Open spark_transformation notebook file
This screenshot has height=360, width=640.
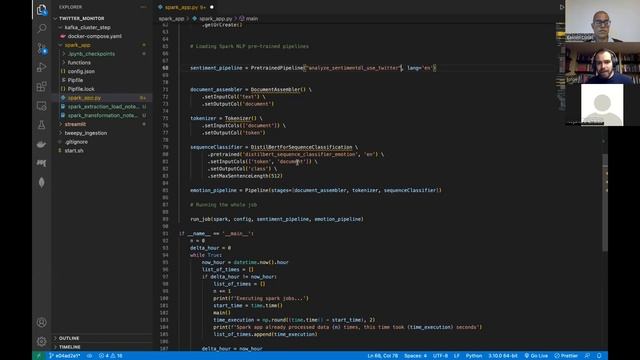coord(103,116)
